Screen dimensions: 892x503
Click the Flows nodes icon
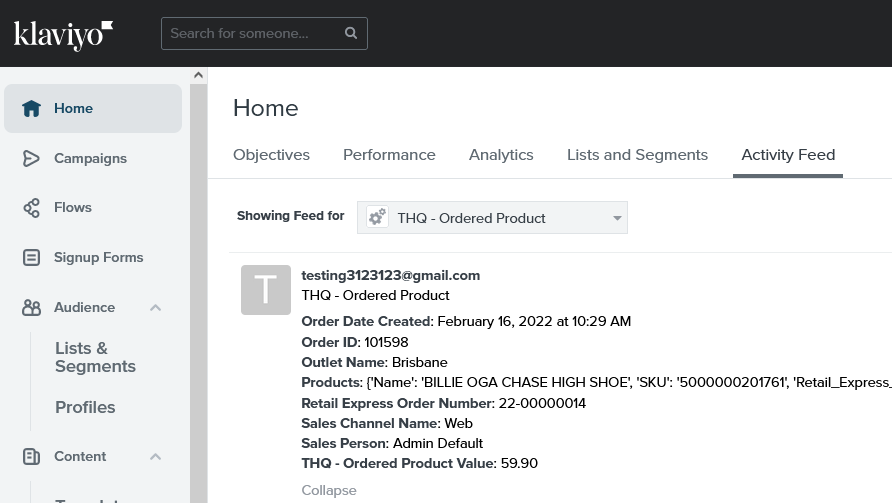click(x=31, y=208)
